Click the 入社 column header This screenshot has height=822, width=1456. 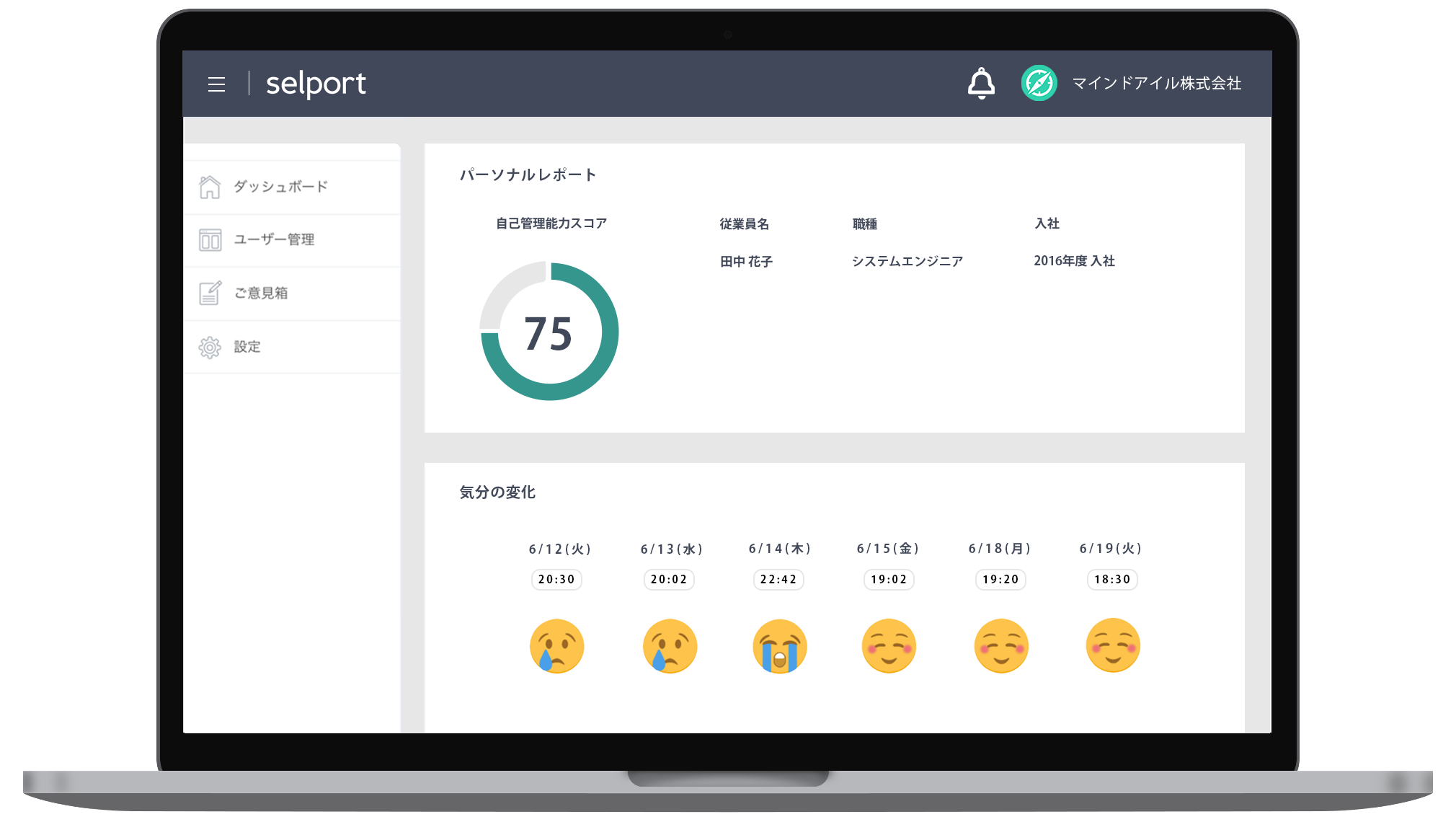pos(1047,224)
